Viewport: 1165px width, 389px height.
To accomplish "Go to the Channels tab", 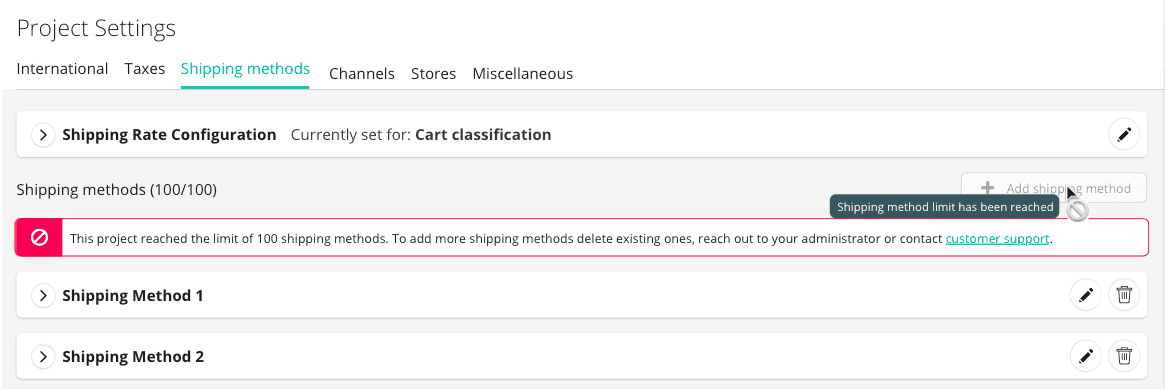I will [362, 74].
